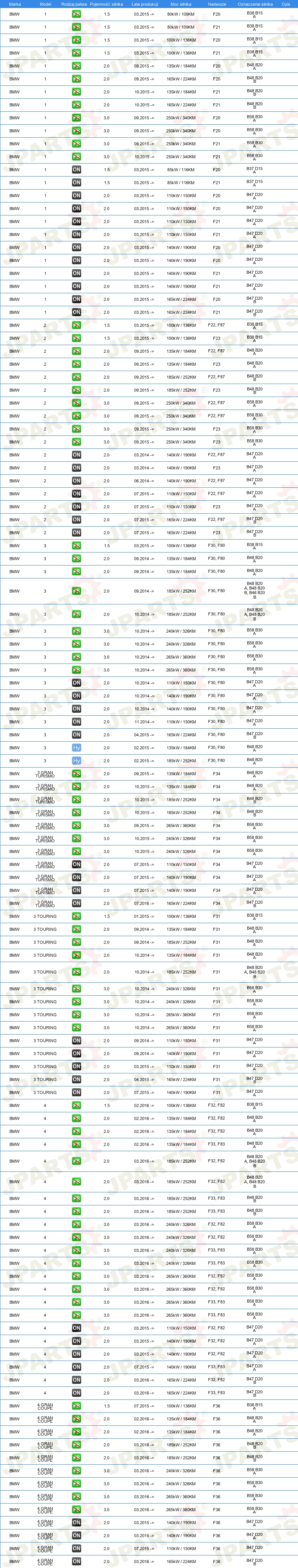Screen dimensions: 298x1568
Task: Click '80kW / 109KM' power cell in F21 row
Action: click(181, 27)
